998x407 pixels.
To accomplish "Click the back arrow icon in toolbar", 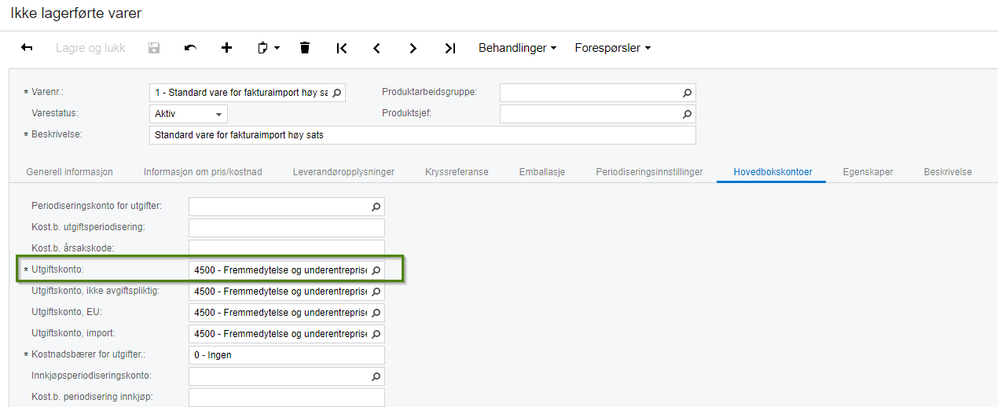I will 27,48.
